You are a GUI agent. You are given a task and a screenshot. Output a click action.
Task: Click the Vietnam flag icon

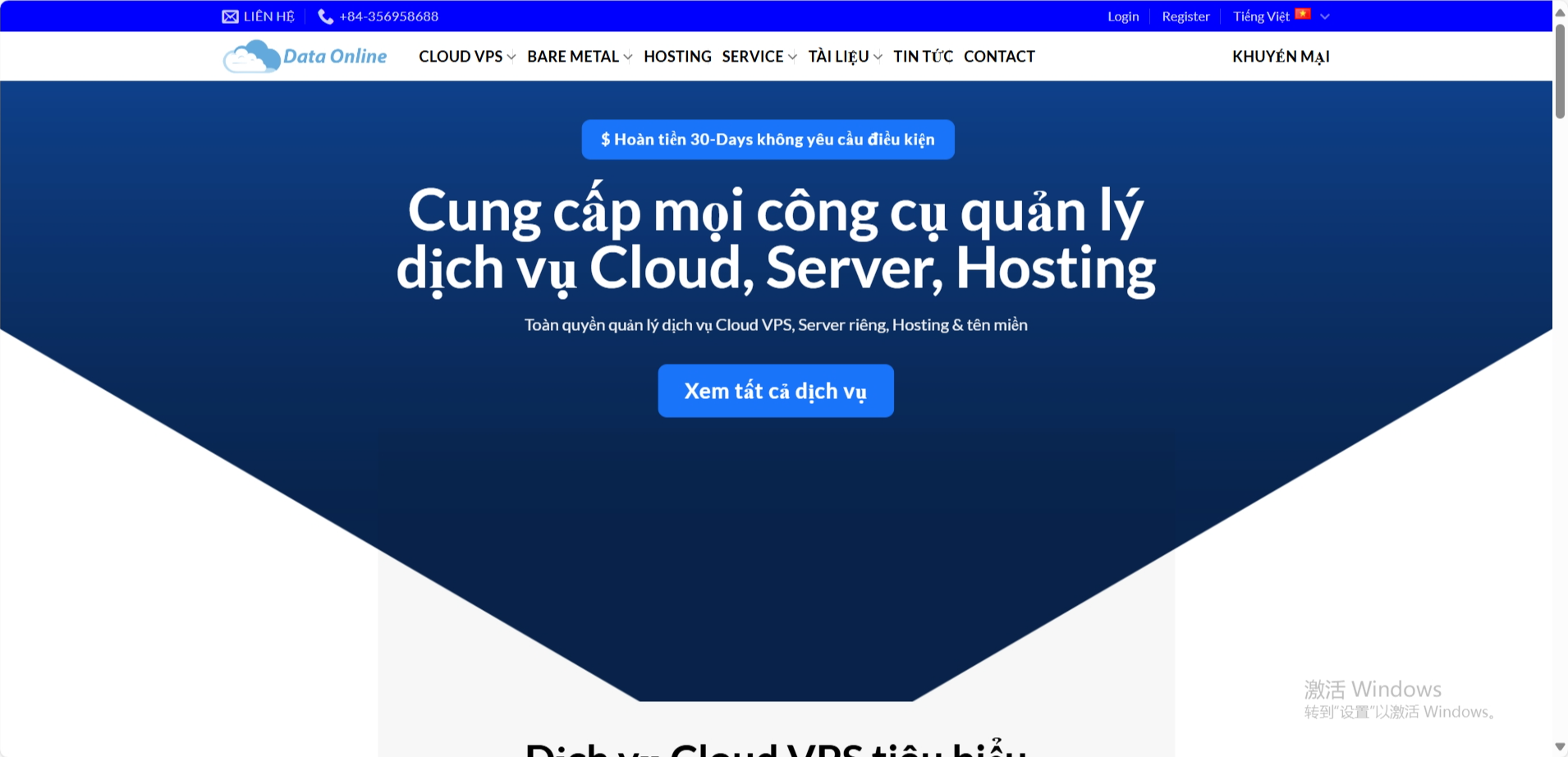coord(1303,14)
